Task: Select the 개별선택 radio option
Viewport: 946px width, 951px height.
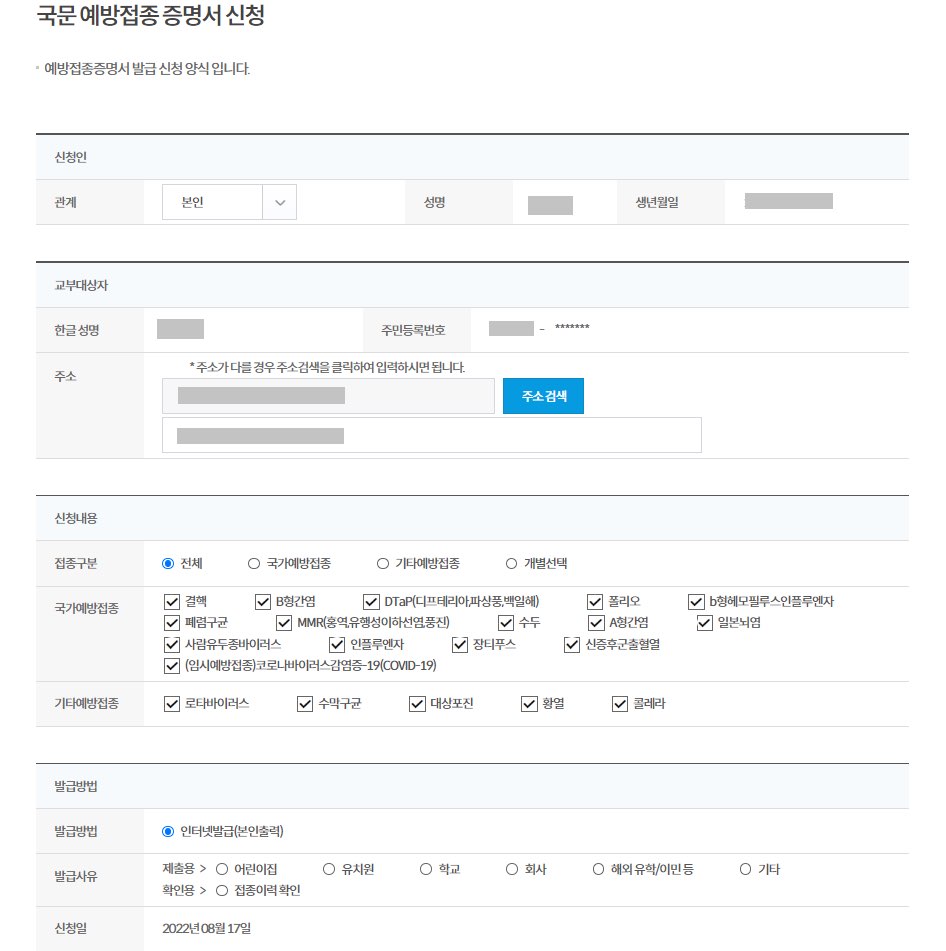Action: tap(511, 563)
